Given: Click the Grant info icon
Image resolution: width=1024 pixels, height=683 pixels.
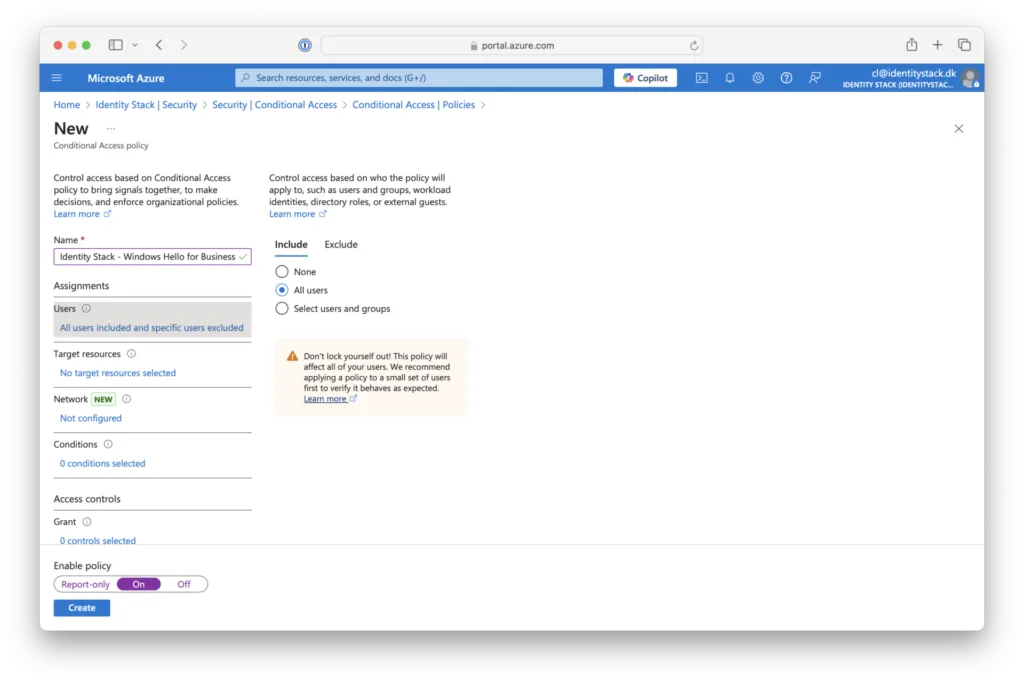Looking at the screenshot, I should [87, 522].
